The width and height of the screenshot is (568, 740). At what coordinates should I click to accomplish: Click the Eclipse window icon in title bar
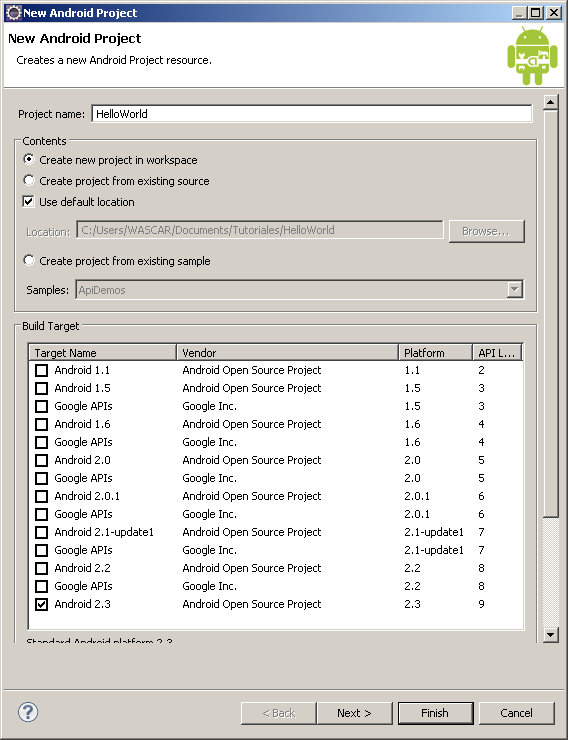[13, 13]
